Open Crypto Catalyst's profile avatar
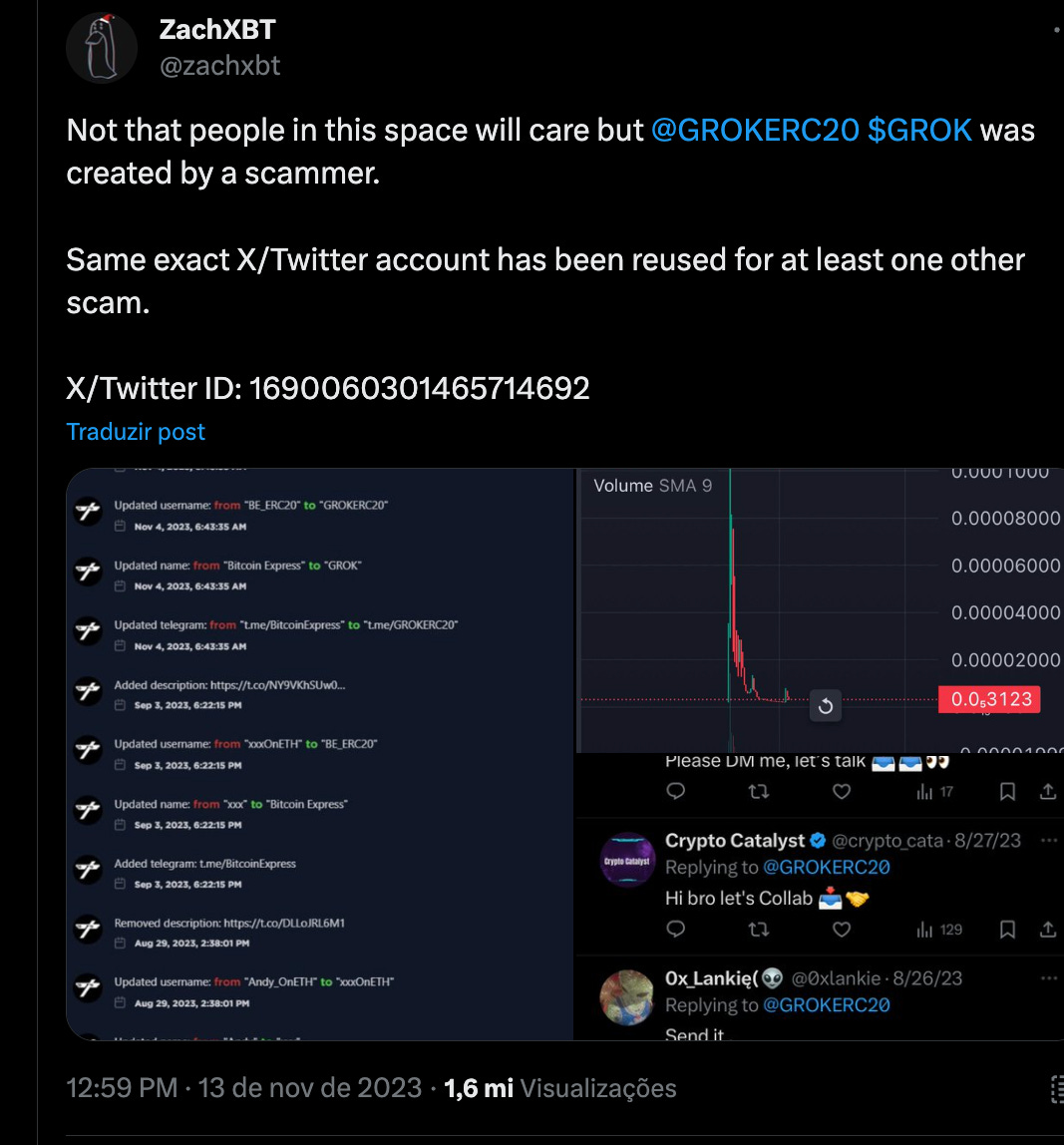 [x=627, y=860]
